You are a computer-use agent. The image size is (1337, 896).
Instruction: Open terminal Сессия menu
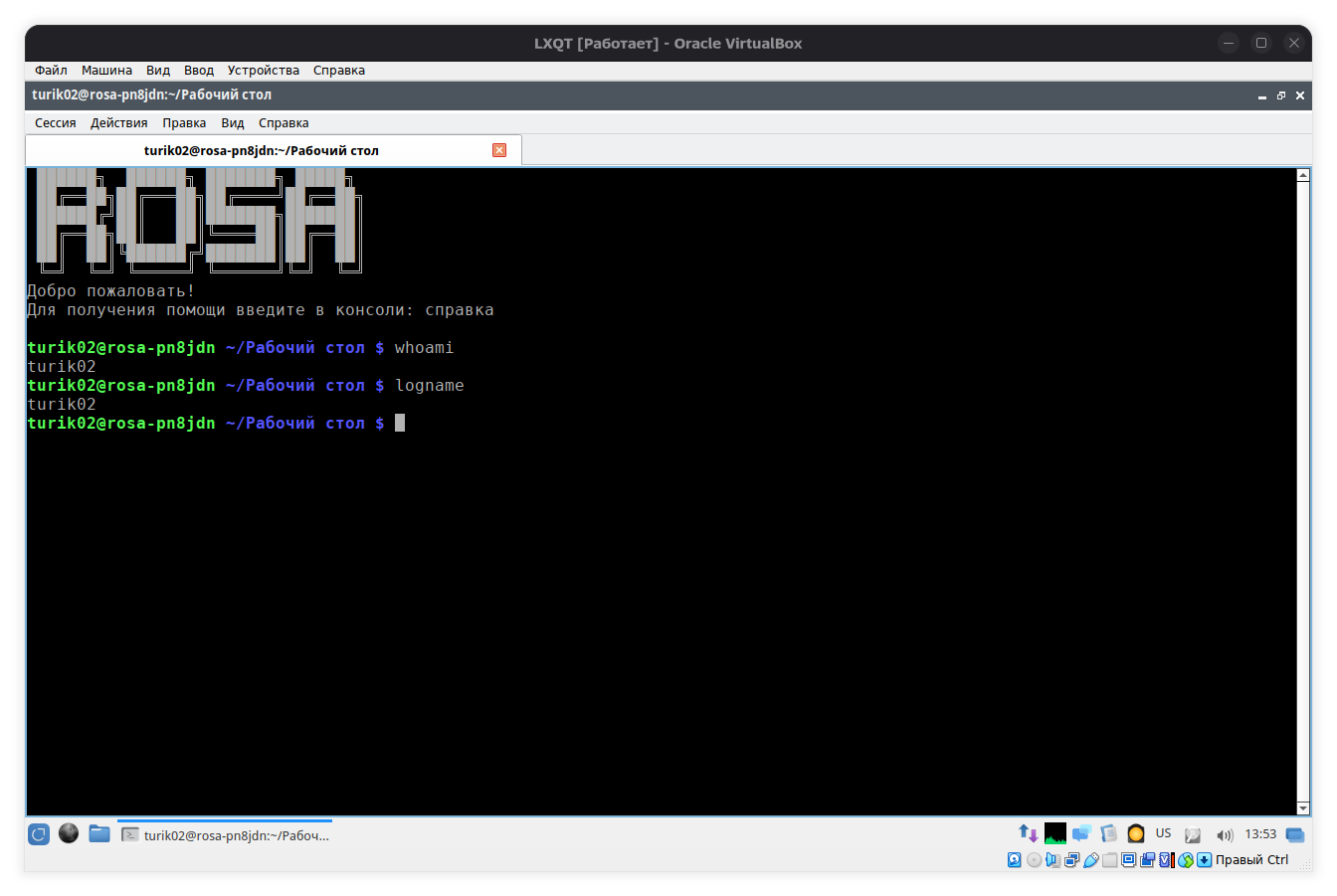coord(56,123)
